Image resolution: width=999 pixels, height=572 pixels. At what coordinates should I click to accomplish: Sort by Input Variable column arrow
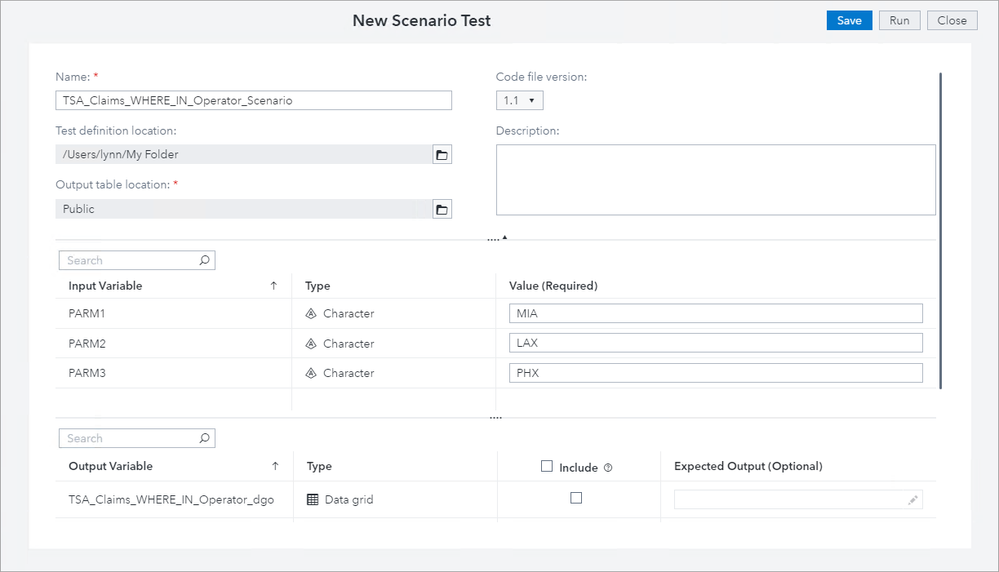coord(274,286)
